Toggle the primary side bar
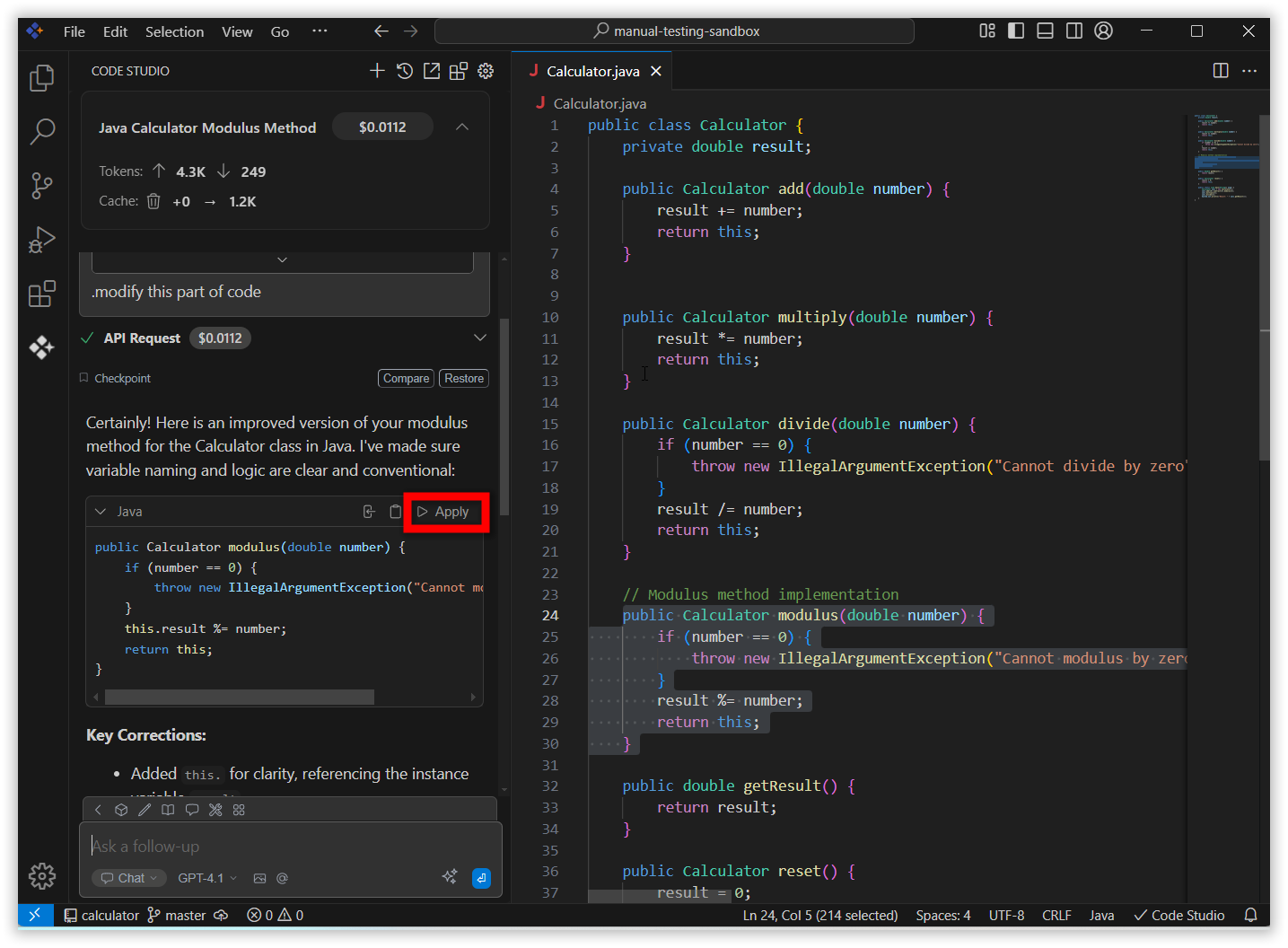The width and height of the screenshot is (1288, 948). pos(1016,31)
